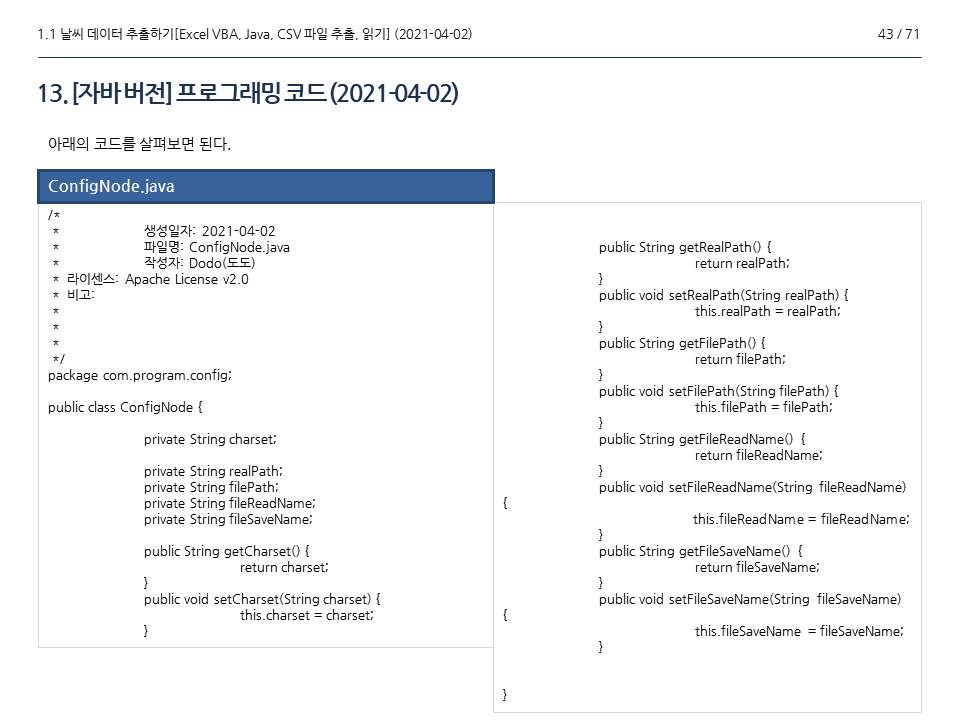Click 'public void setFilePath(String filePath) {' line

point(718,391)
